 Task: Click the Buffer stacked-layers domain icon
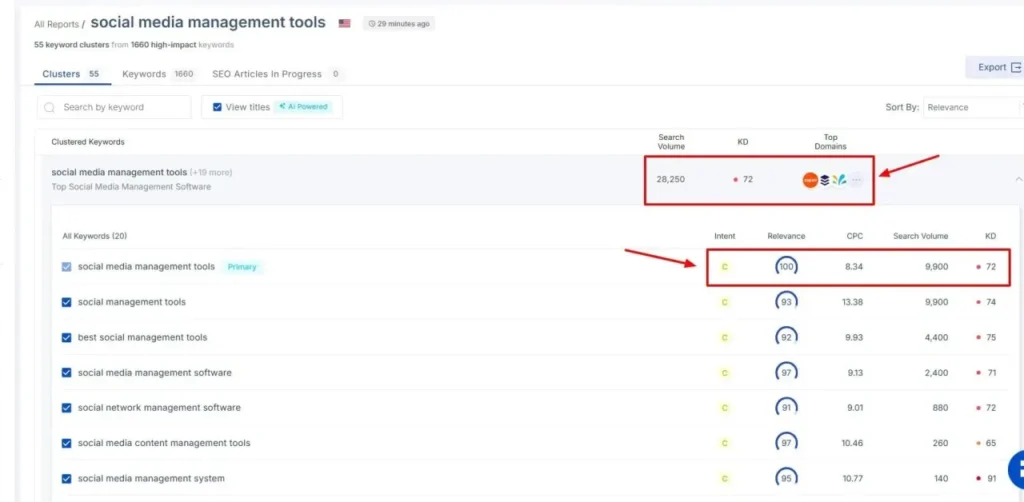coord(825,180)
